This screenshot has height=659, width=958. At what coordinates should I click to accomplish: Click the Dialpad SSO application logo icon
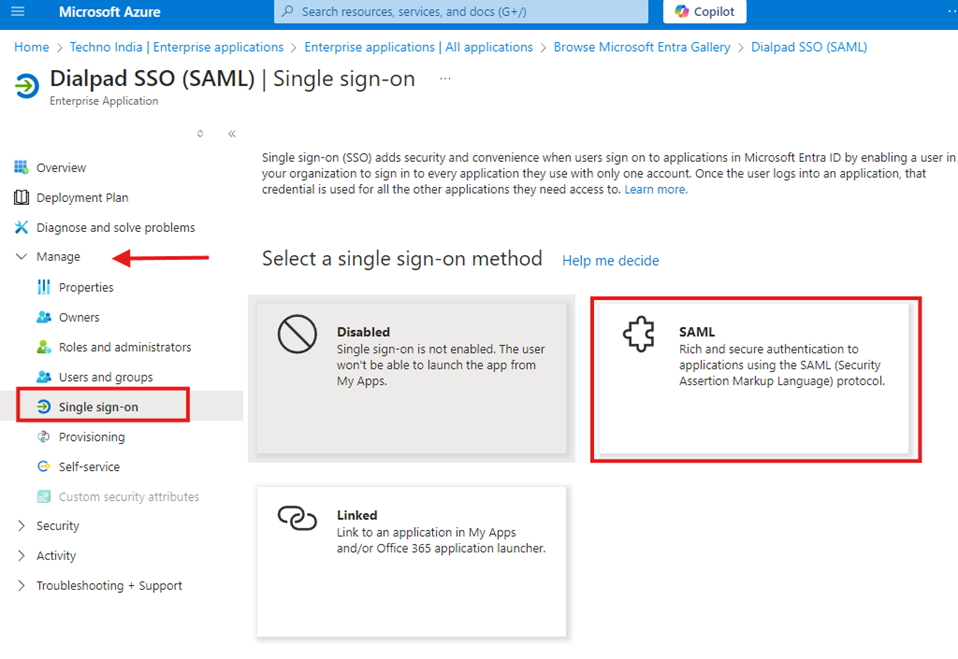[27, 86]
